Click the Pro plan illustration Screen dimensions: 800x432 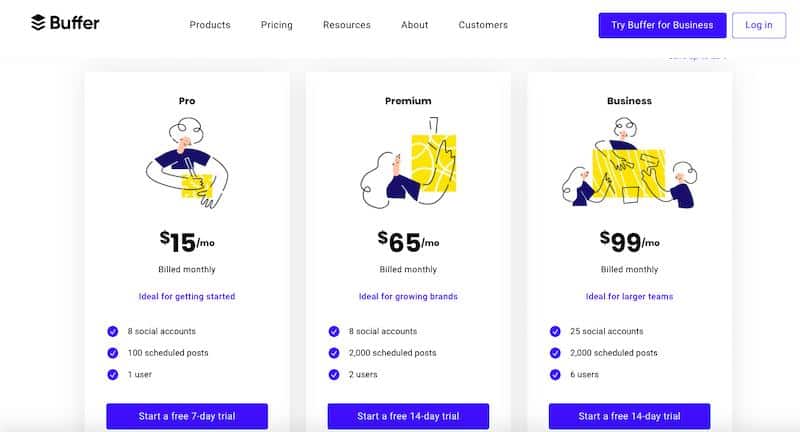187,163
